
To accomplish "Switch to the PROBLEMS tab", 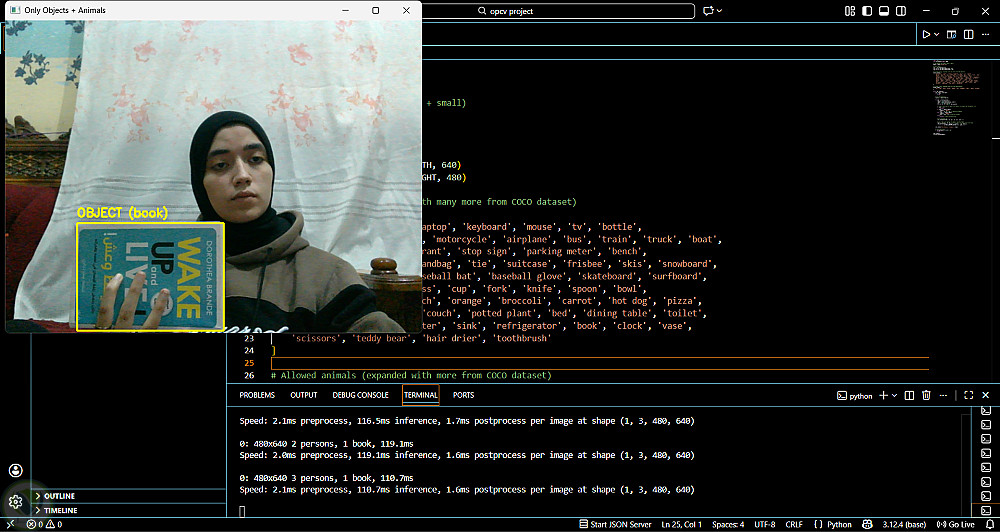I will tap(257, 395).
